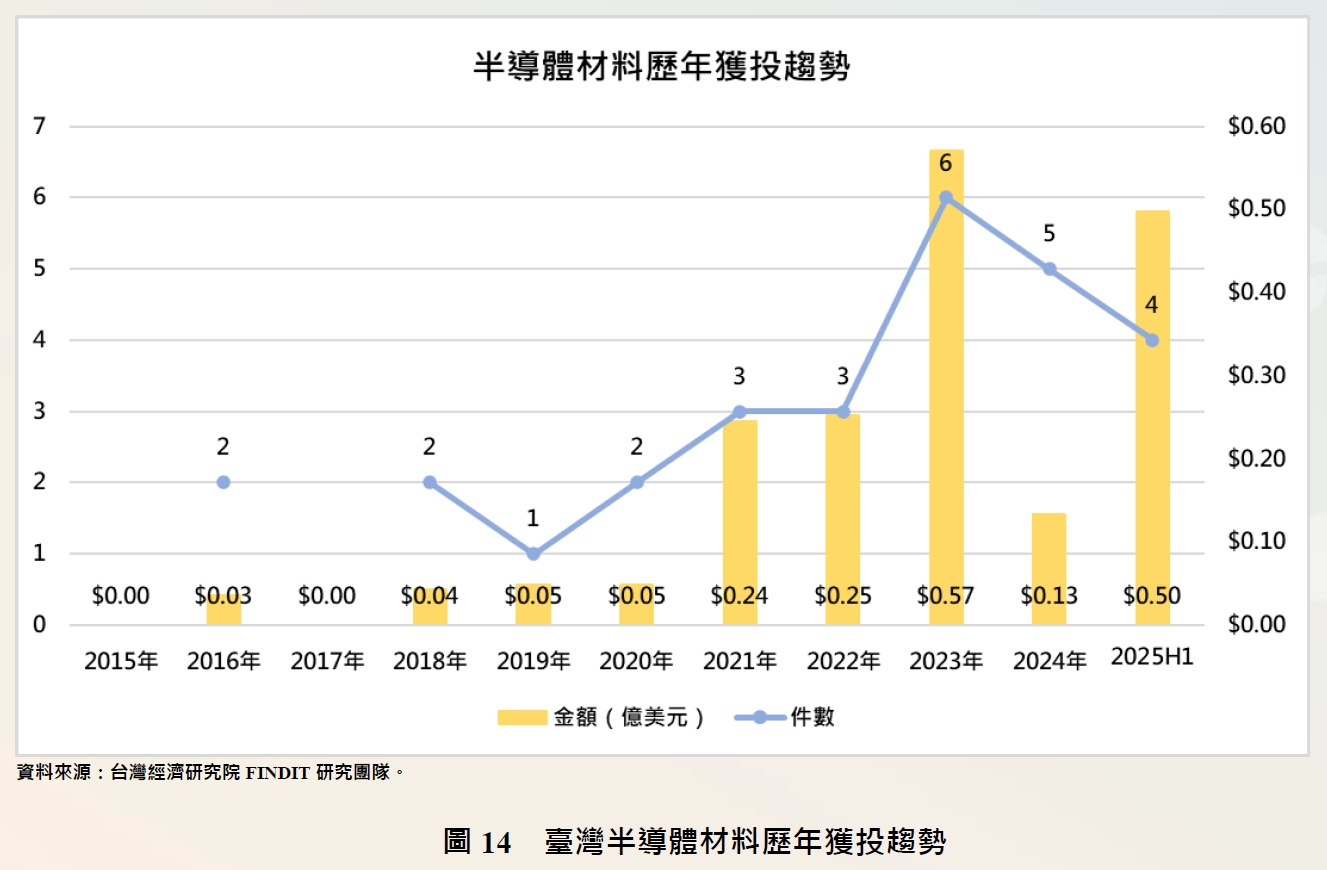Select the isolated 2016年 data point
Screen dimensions: 1327x870
(x=224, y=482)
